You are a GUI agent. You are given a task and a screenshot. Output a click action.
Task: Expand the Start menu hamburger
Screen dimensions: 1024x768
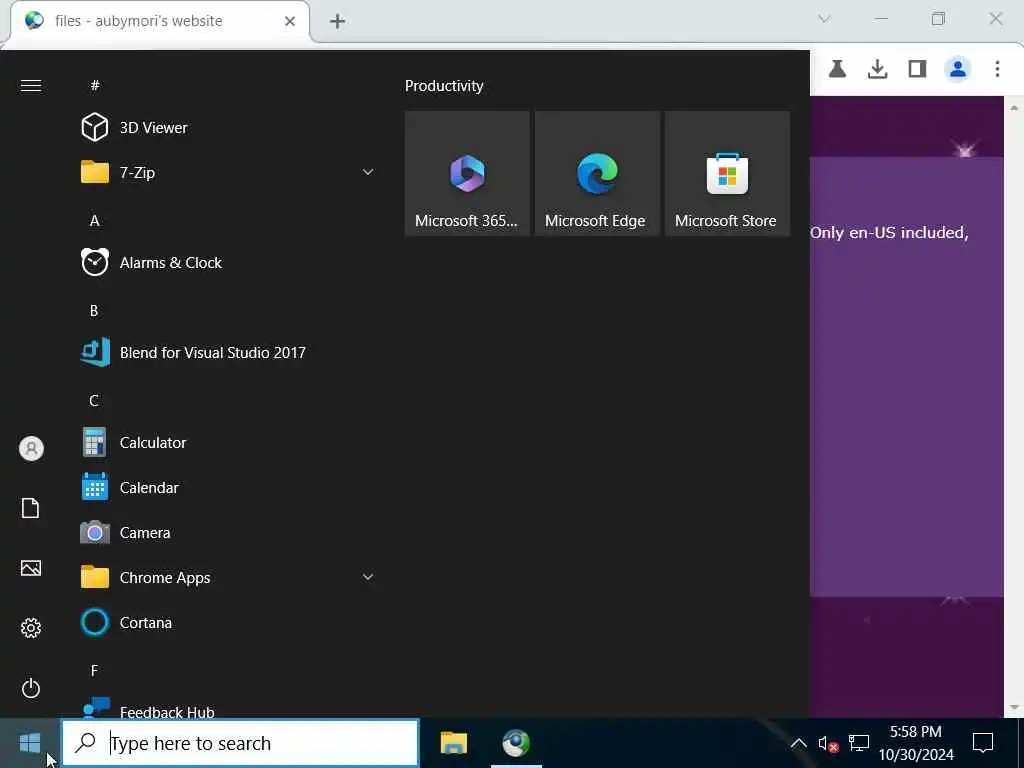[31, 86]
